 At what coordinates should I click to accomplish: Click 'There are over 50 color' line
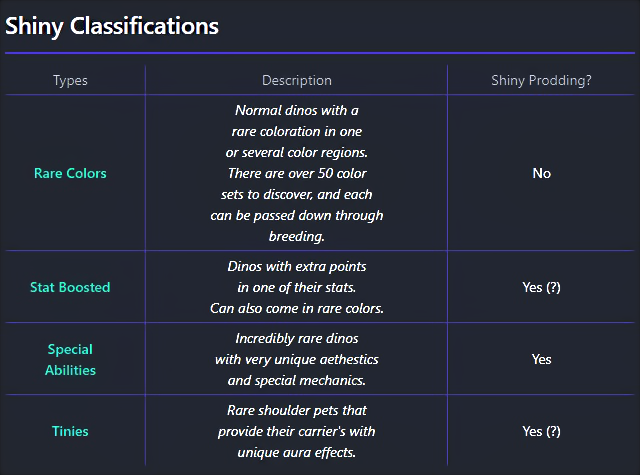[x=297, y=173]
